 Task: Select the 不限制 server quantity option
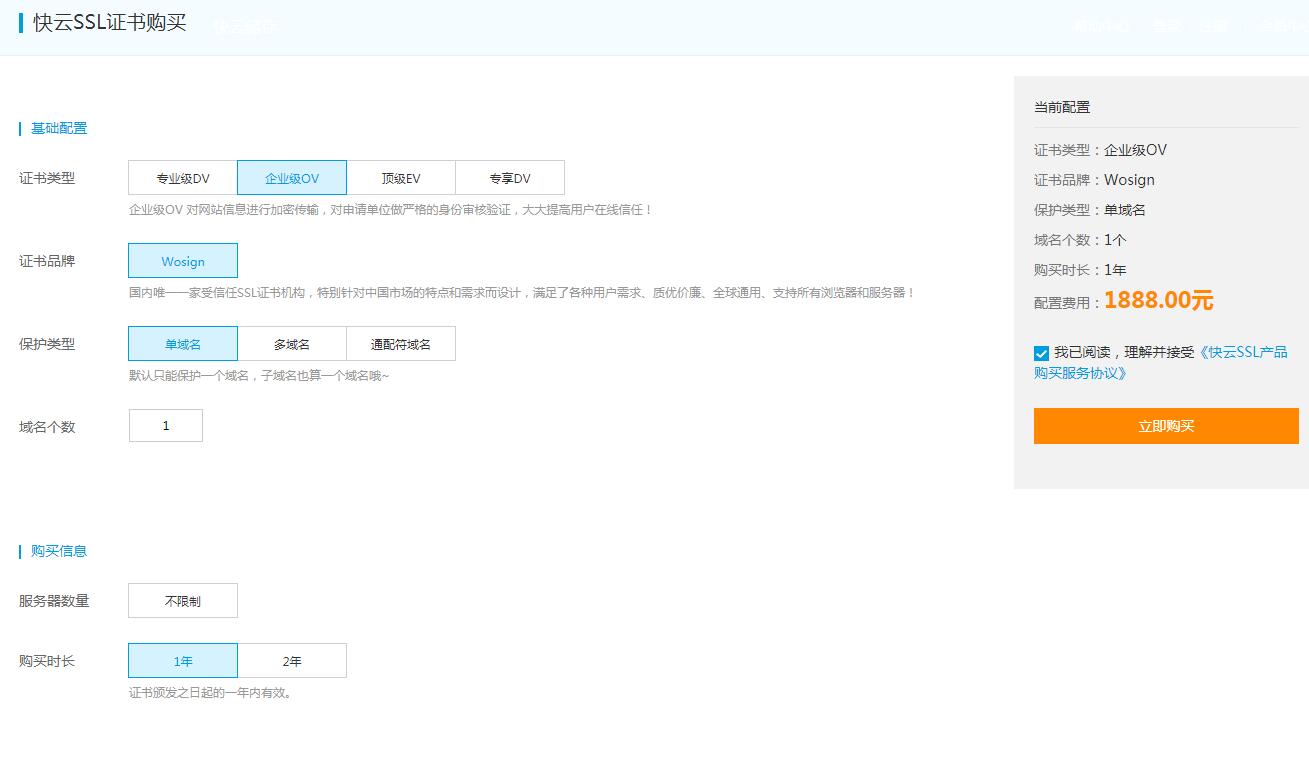(182, 600)
